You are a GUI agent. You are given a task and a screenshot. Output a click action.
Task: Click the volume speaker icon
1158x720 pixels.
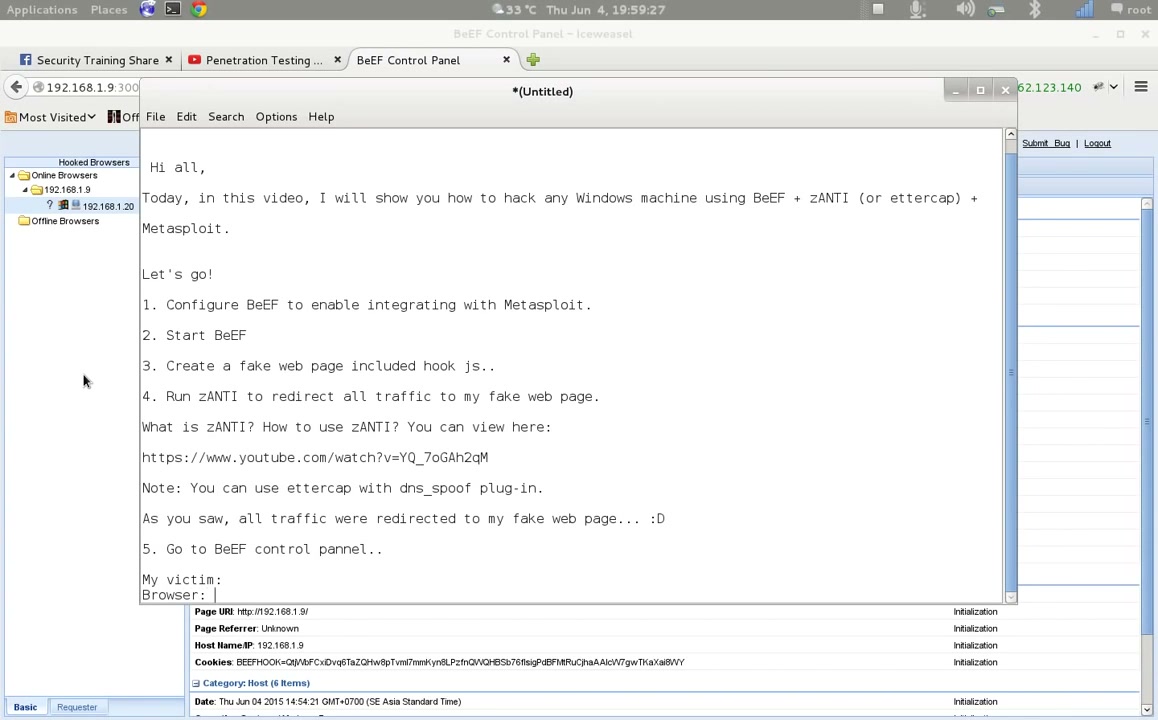coord(965,9)
